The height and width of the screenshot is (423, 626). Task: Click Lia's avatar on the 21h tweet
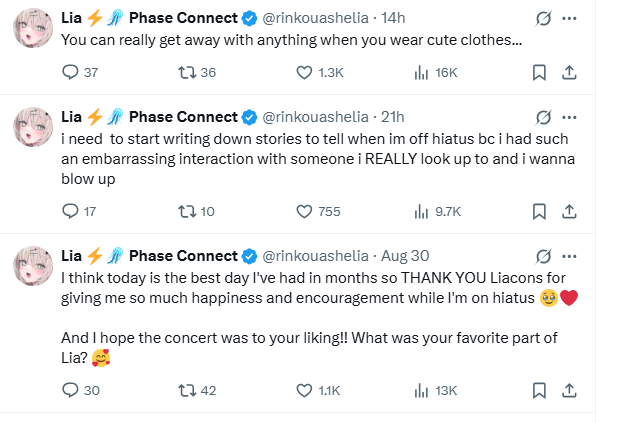(33, 128)
